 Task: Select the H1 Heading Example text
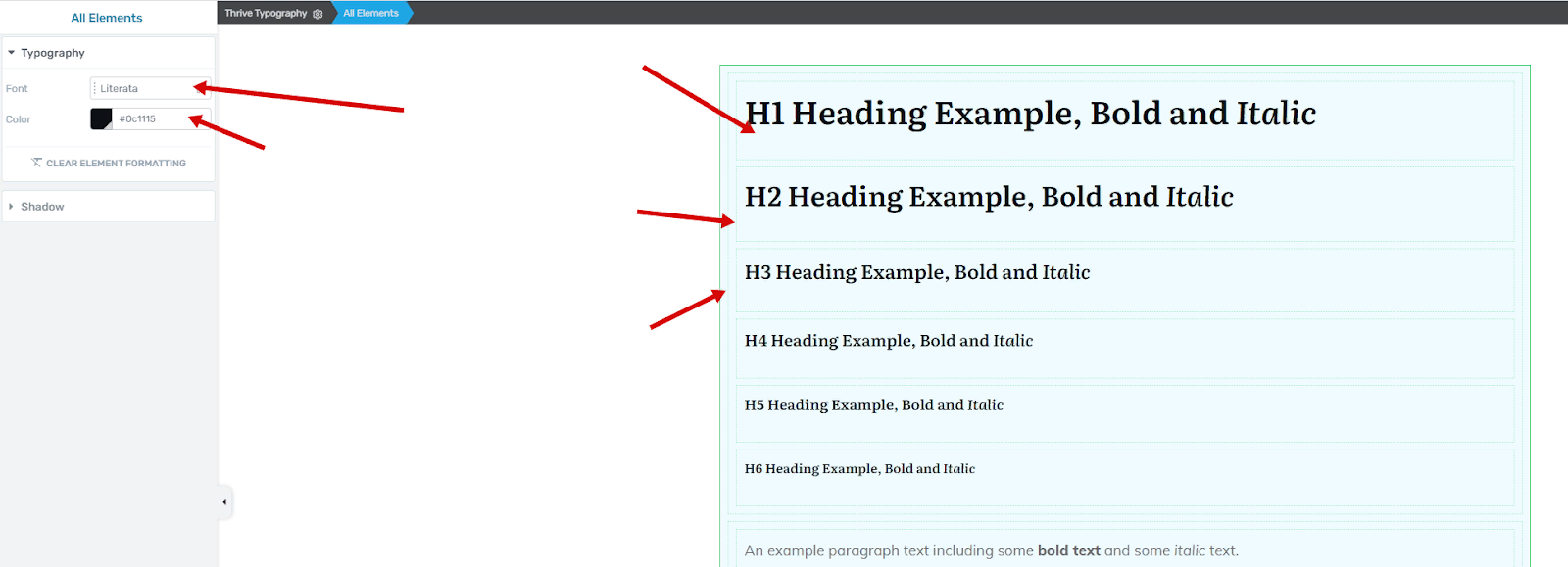pyautogui.click(x=1030, y=114)
